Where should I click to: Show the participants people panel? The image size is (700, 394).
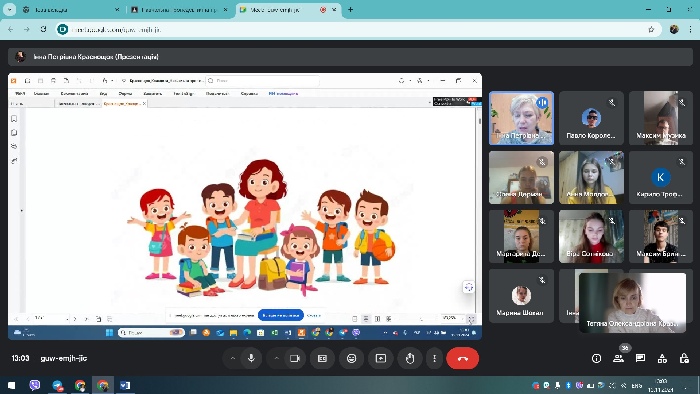(618, 358)
